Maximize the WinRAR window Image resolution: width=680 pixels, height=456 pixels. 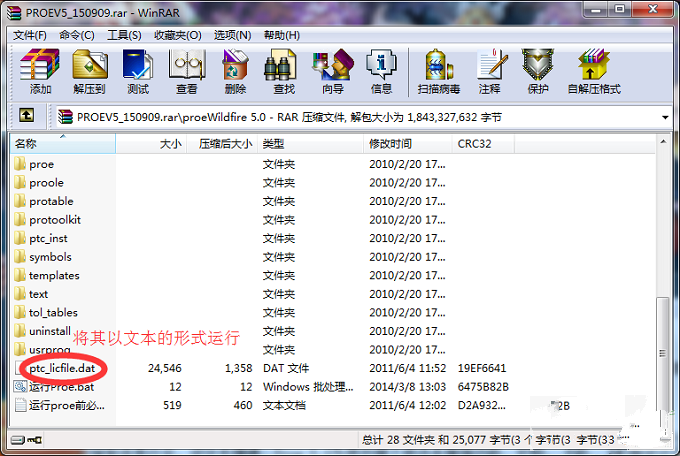pos(620,10)
